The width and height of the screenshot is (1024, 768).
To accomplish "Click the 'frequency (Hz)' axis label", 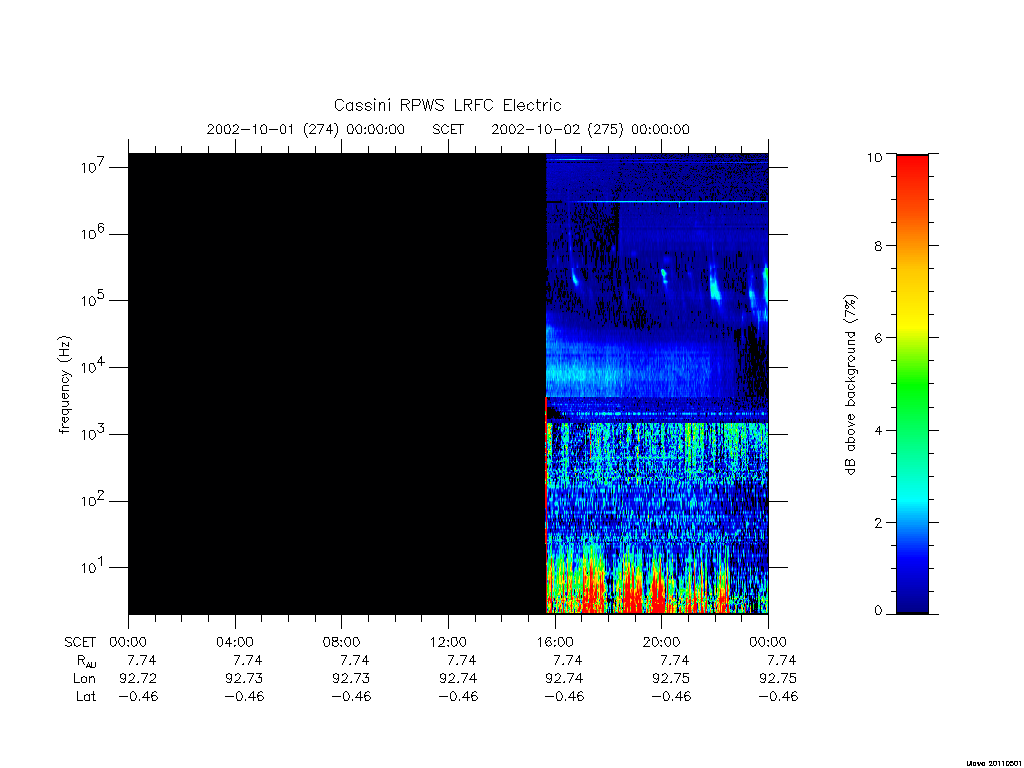I will click(x=64, y=385).
